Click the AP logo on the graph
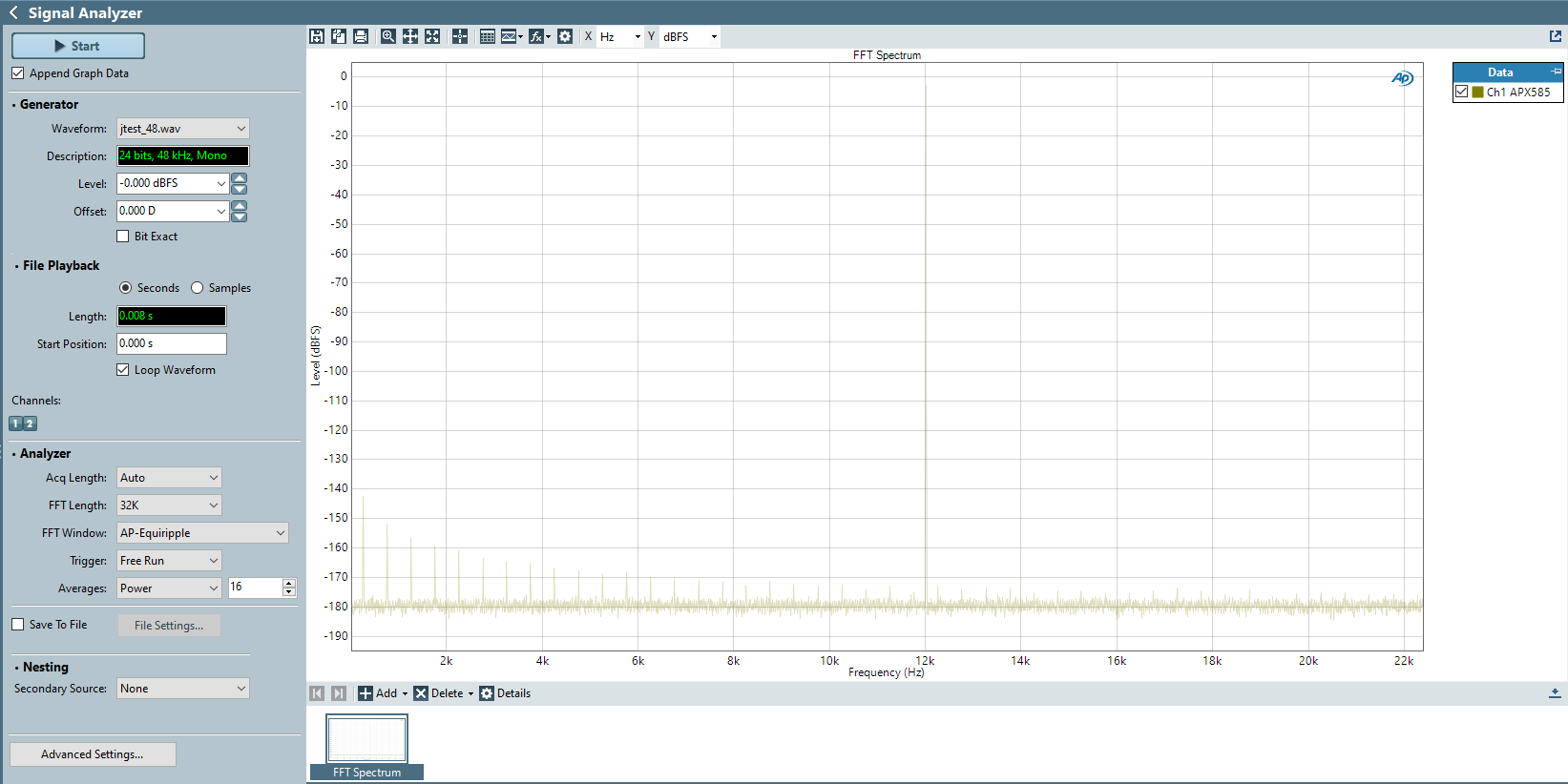Image resolution: width=1568 pixels, height=784 pixels. (x=1402, y=78)
